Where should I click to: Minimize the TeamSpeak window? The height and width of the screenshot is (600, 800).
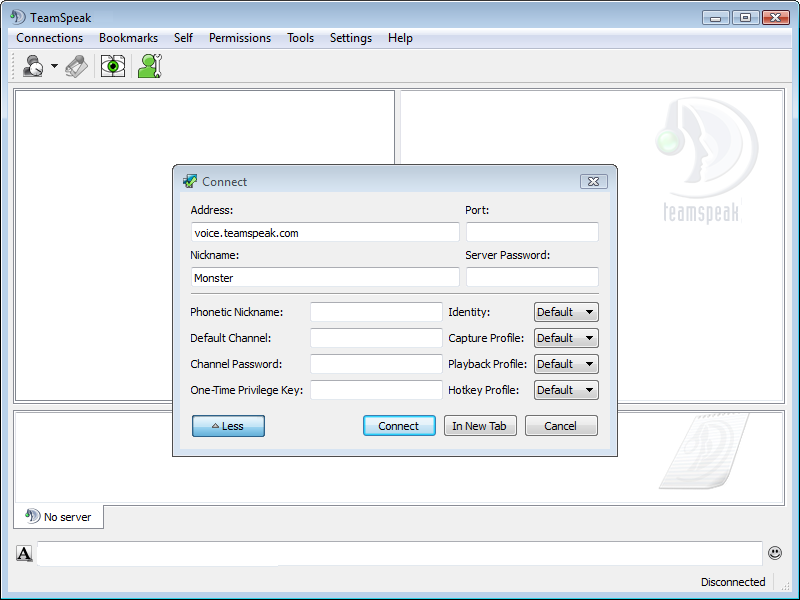(715, 18)
